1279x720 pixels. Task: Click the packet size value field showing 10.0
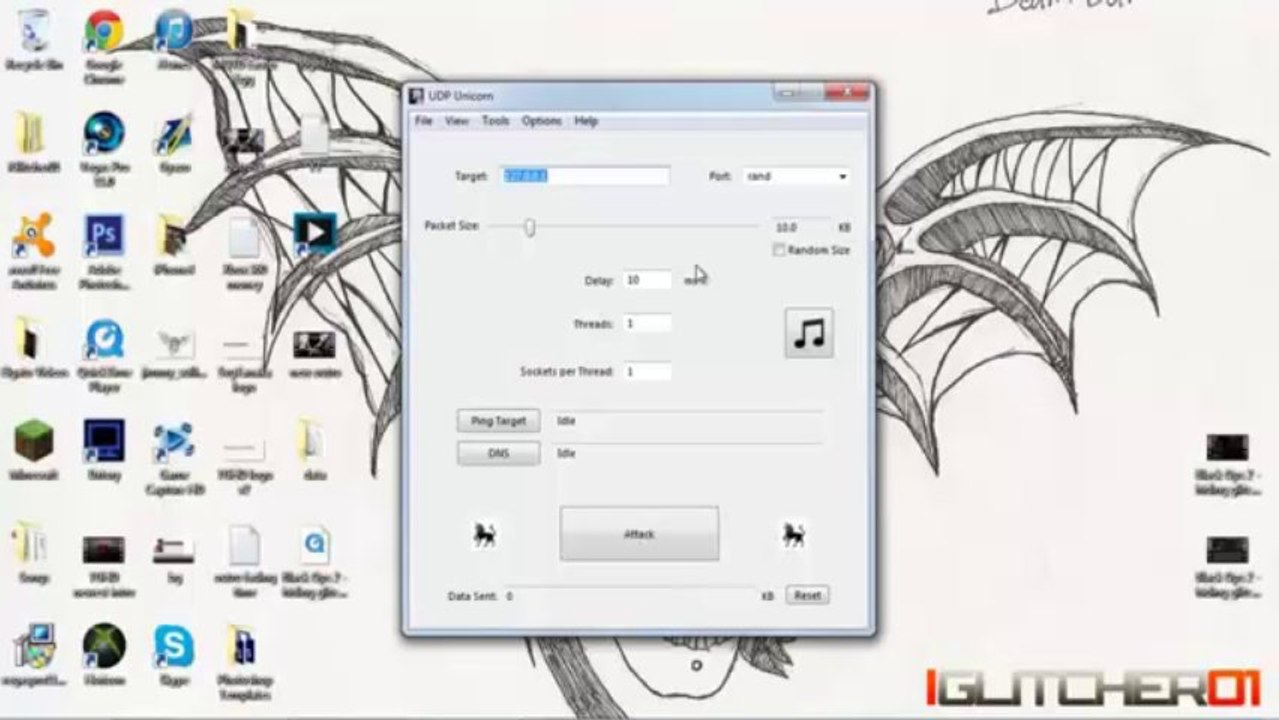click(800, 228)
